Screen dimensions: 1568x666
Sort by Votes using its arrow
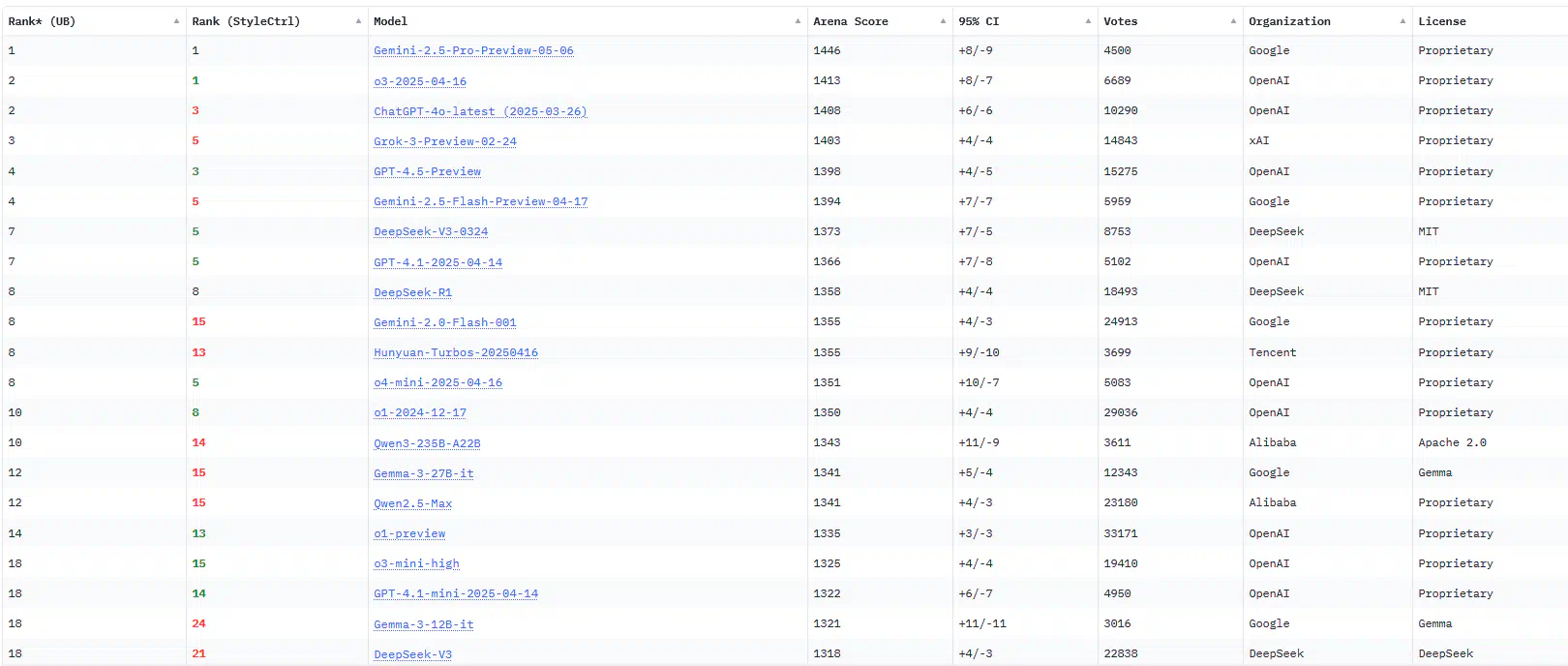point(1233,21)
